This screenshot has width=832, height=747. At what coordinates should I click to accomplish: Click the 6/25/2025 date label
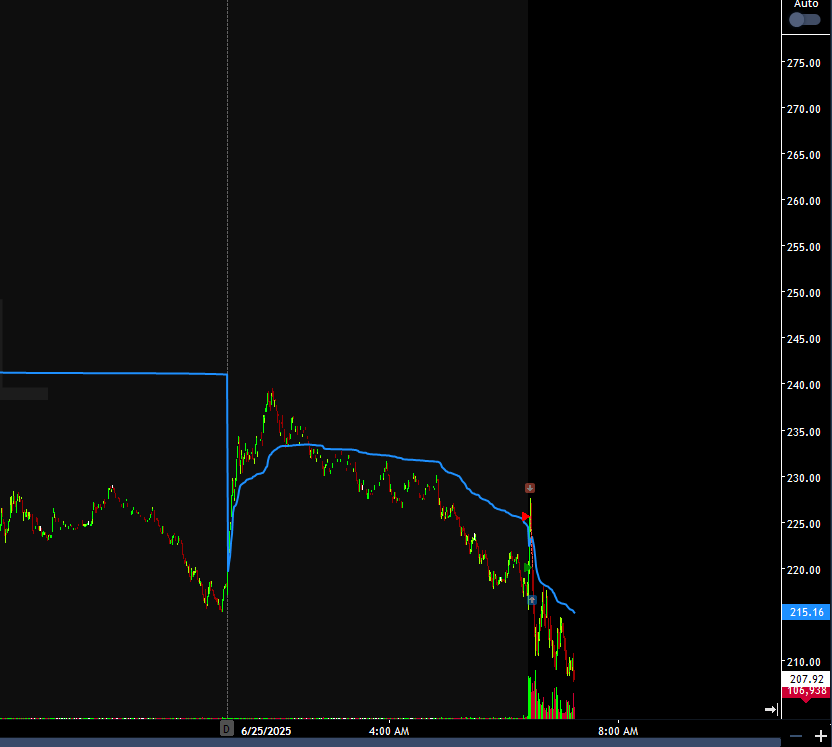266,731
